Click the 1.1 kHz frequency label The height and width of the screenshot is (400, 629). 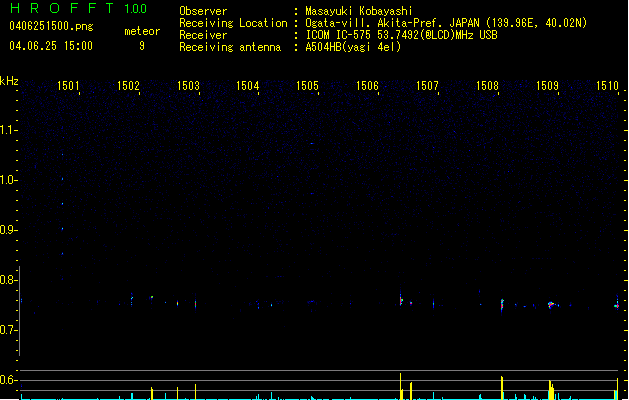pyautogui.click(x=7, y=130)
